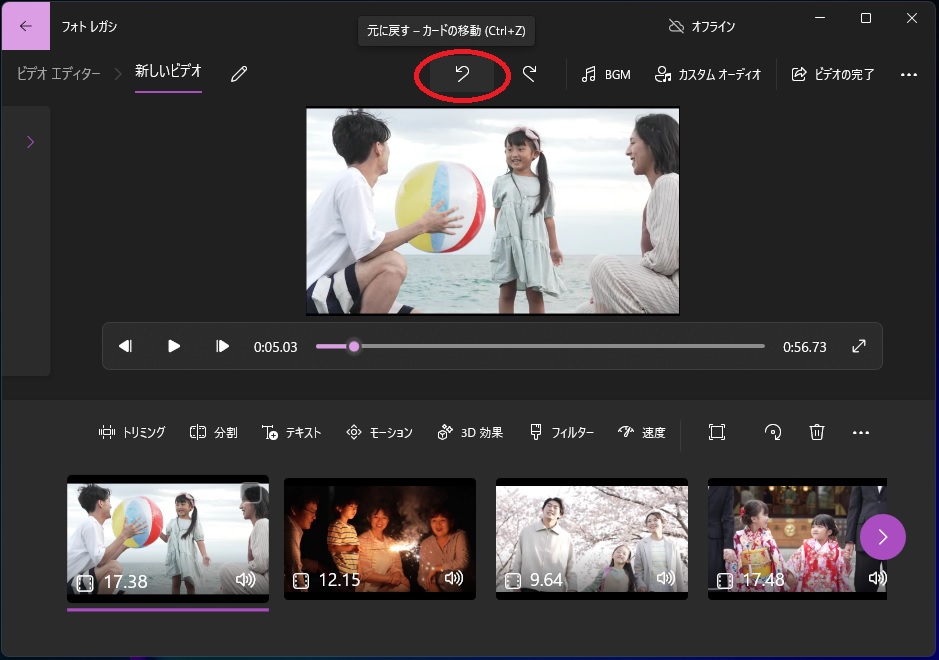Screen dimensions: 939x660
Task: Click the 0:05.03 current time text
Action: (x=275, y=347)
